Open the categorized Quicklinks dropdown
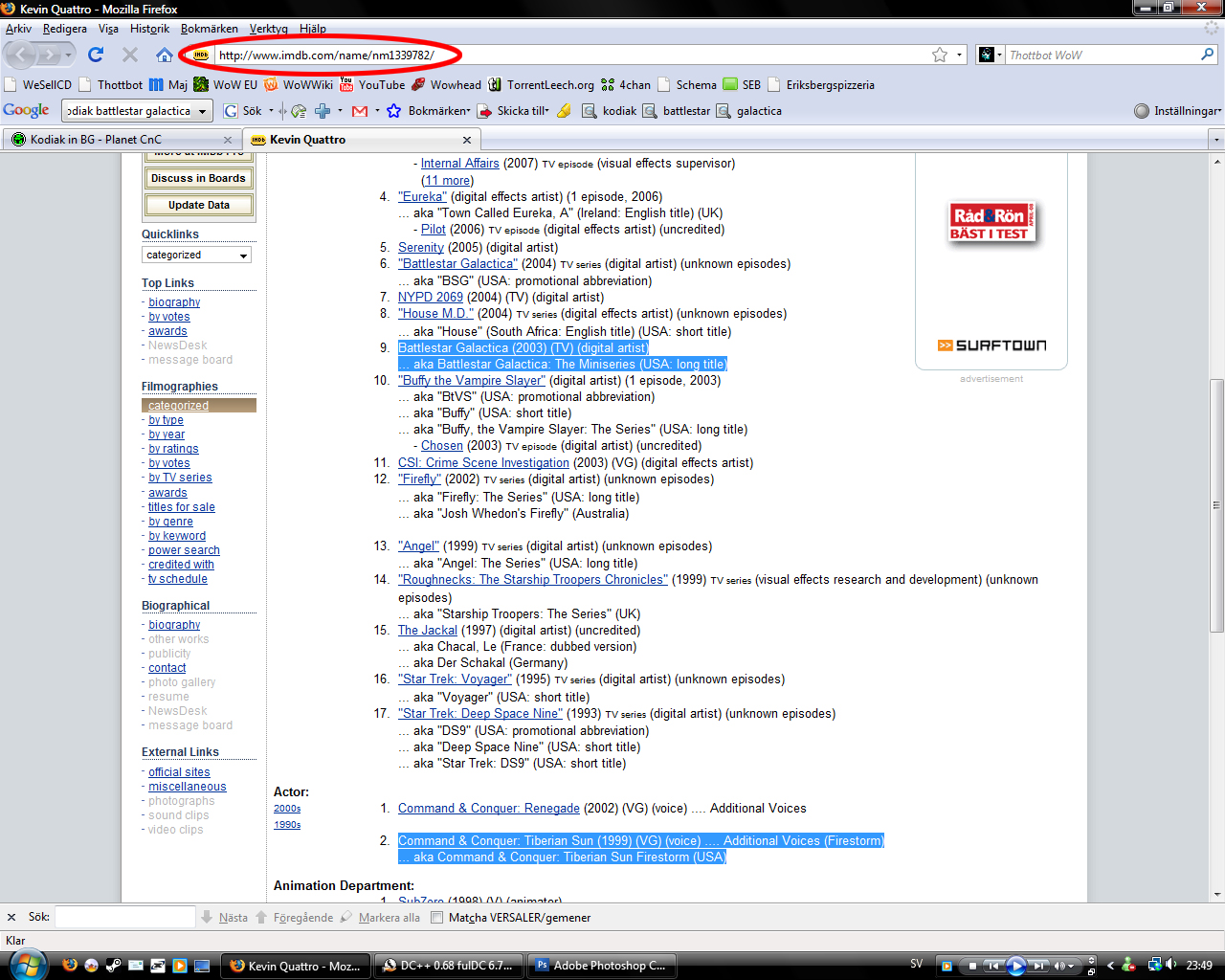 [x=197, y=255]
